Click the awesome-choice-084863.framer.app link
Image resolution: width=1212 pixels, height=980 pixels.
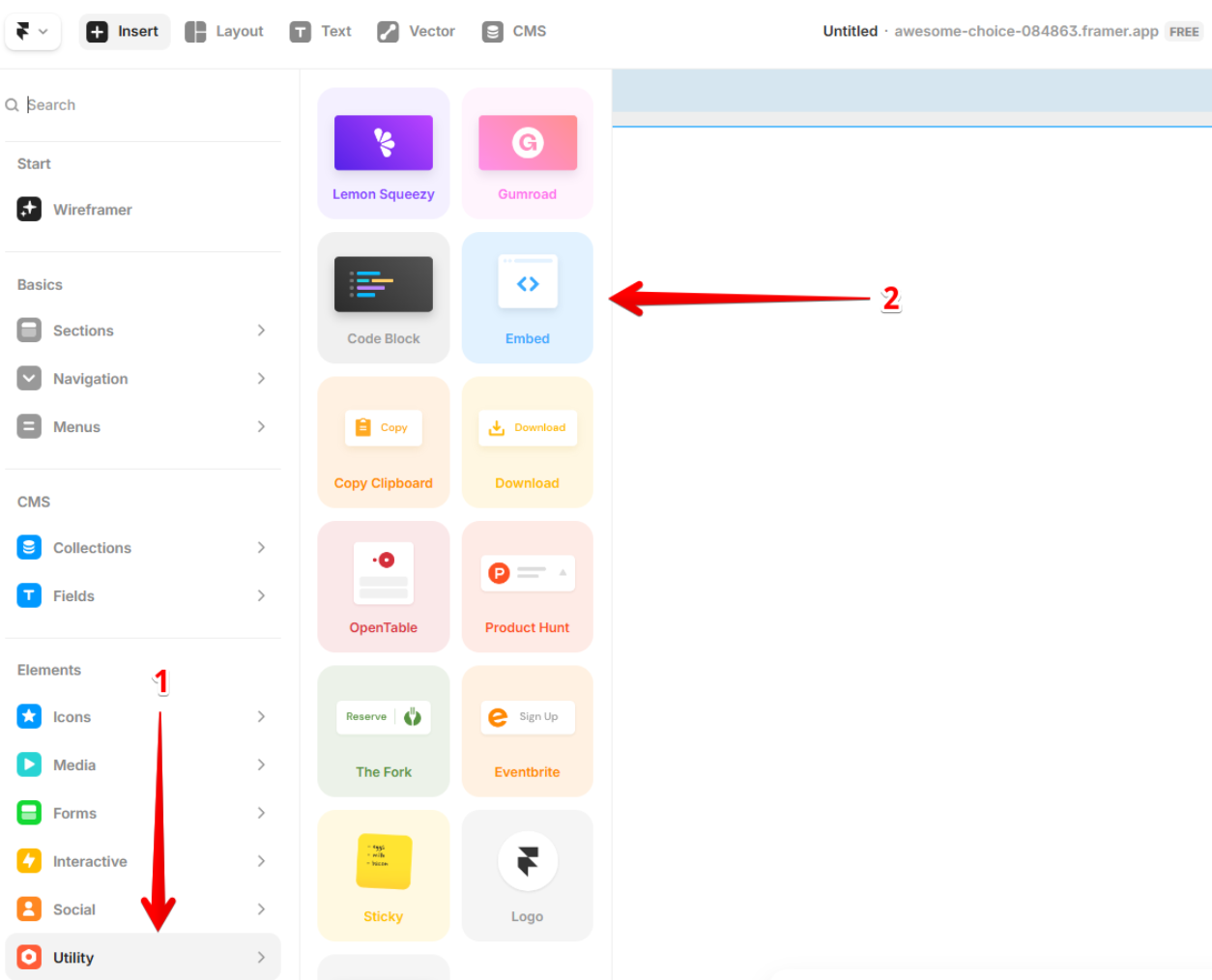tap(1026, 31)
